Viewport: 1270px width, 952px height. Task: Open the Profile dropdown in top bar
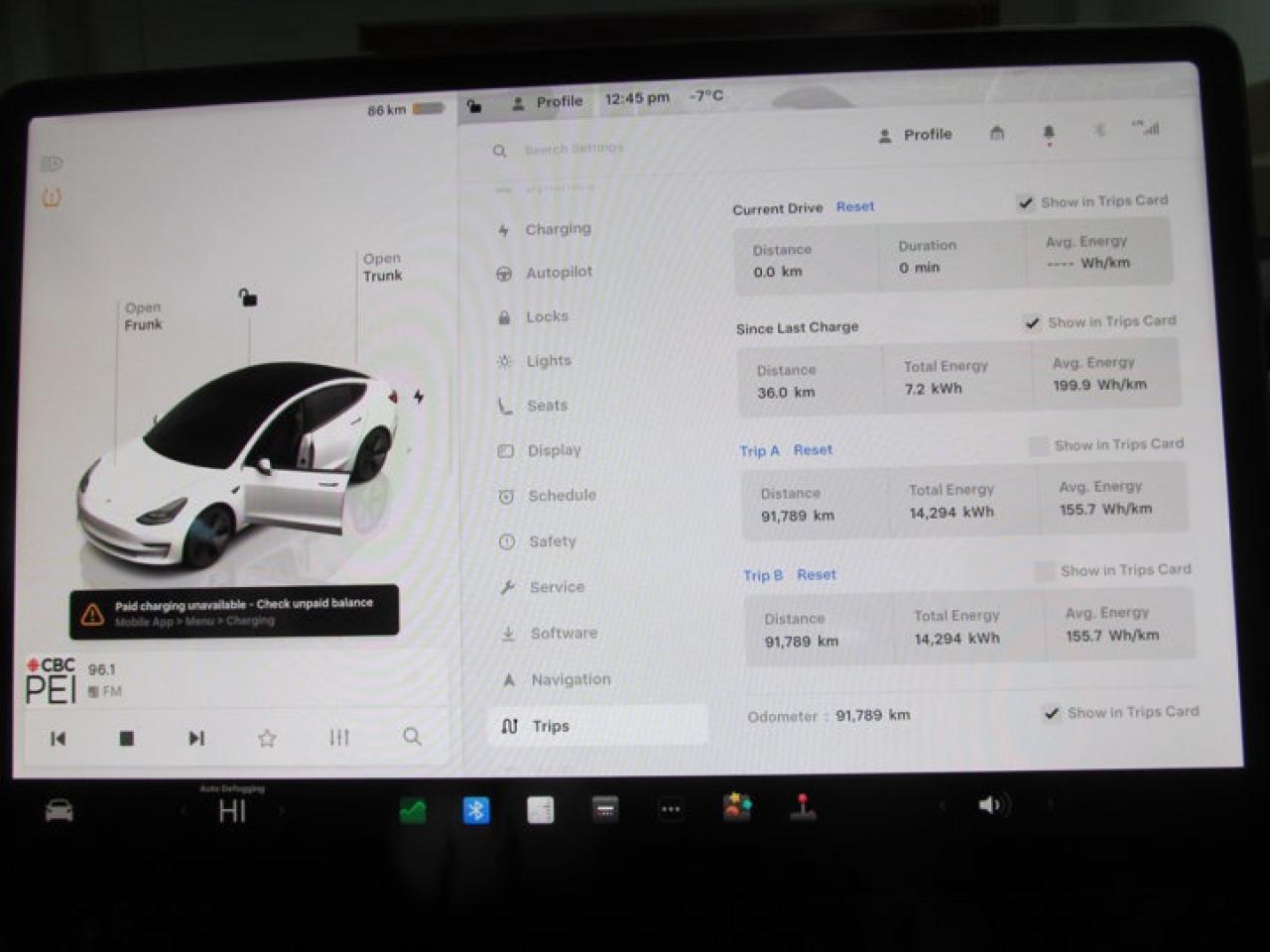(548, 101)
